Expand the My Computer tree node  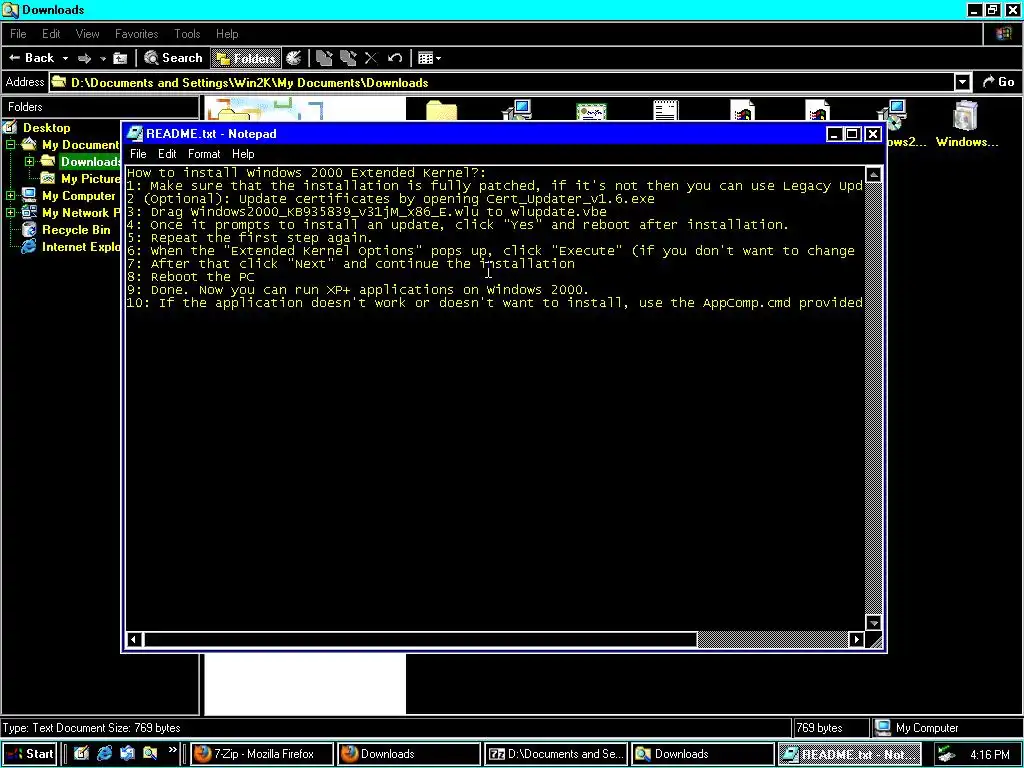coord(11,195)
